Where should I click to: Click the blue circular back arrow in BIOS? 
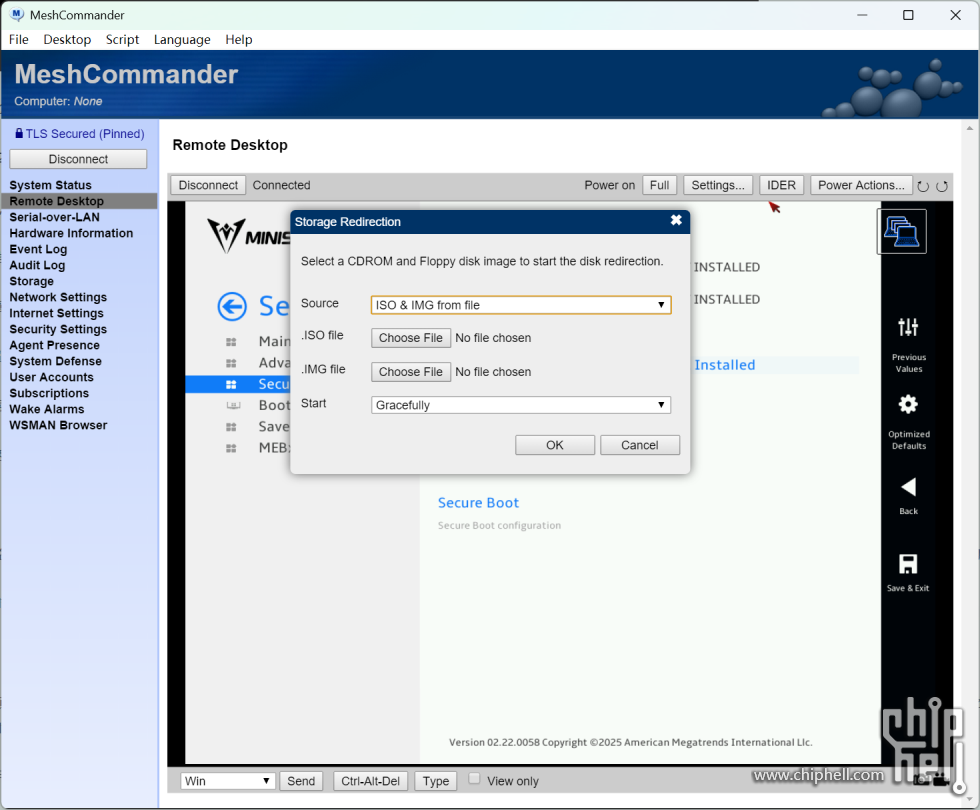[x=232, y=306]
